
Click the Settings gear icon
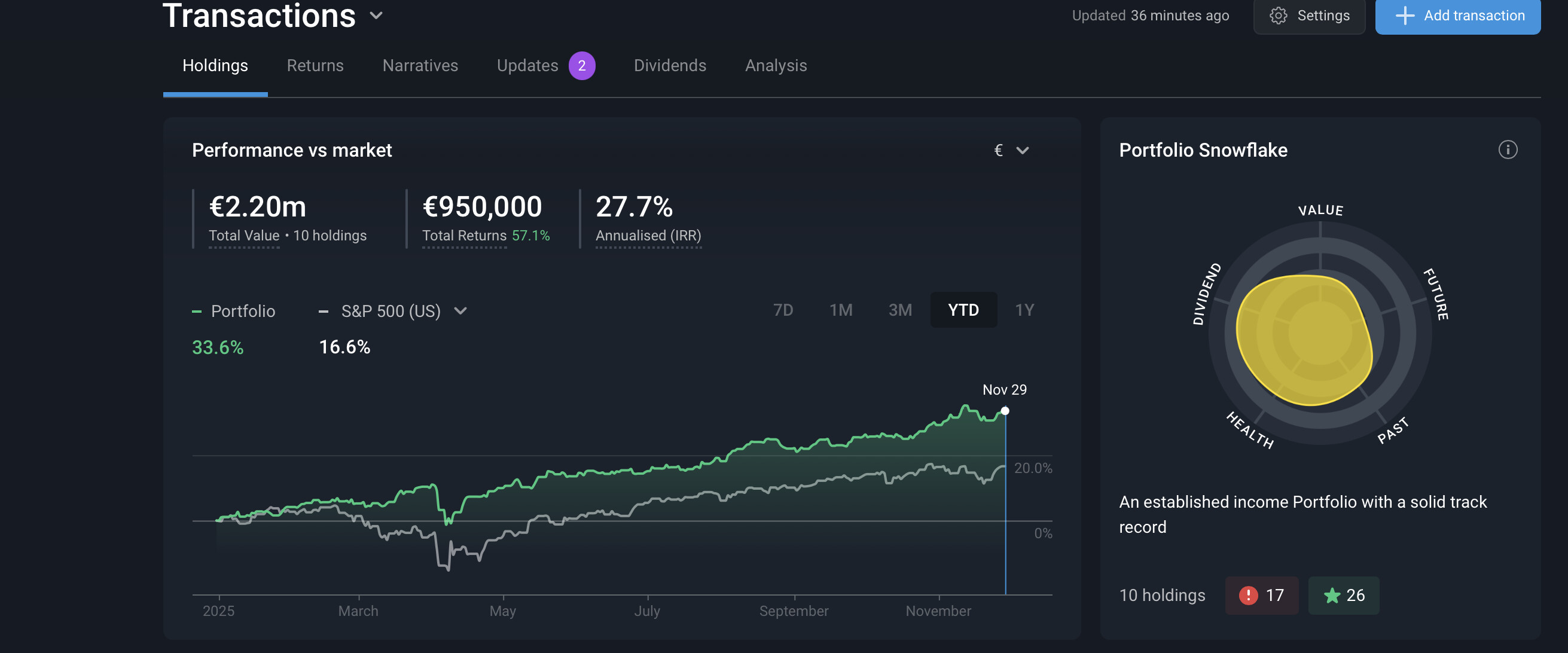pyautogui.click(x=1279, y=15)
